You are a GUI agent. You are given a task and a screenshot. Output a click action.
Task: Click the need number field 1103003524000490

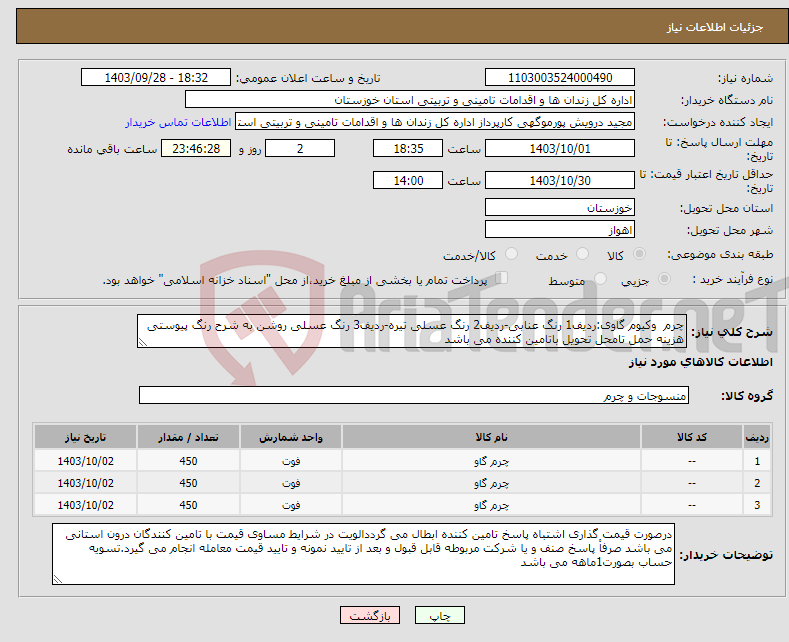pos(560,77)
